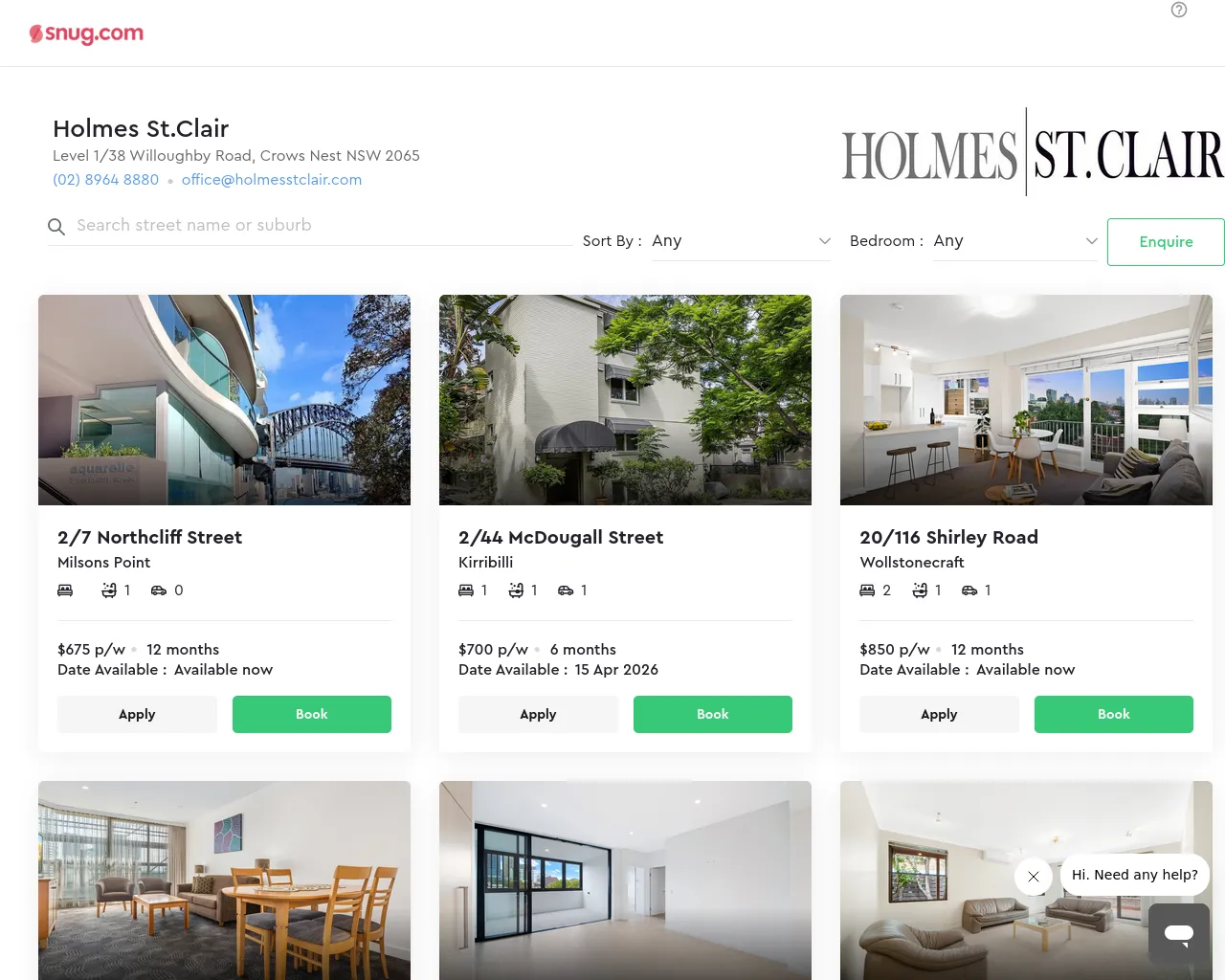Viewport: 1225px width, 980px height.
Task: Click car parking icon on 20/116 Shirley Road
Action: (969, 590)
